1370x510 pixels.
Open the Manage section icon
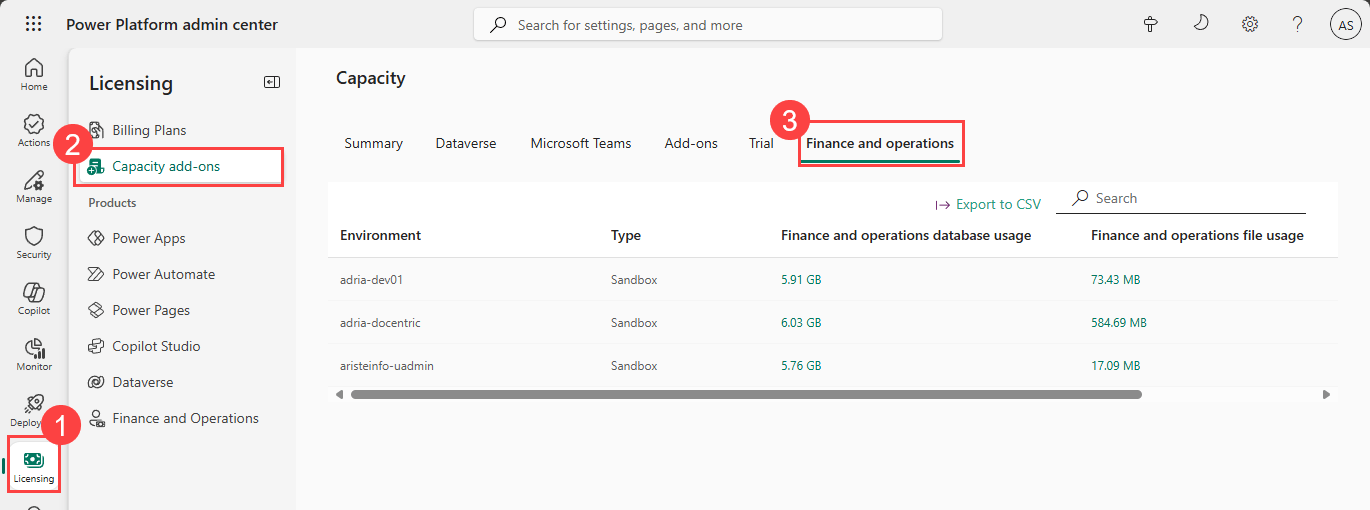coord(34,186)
